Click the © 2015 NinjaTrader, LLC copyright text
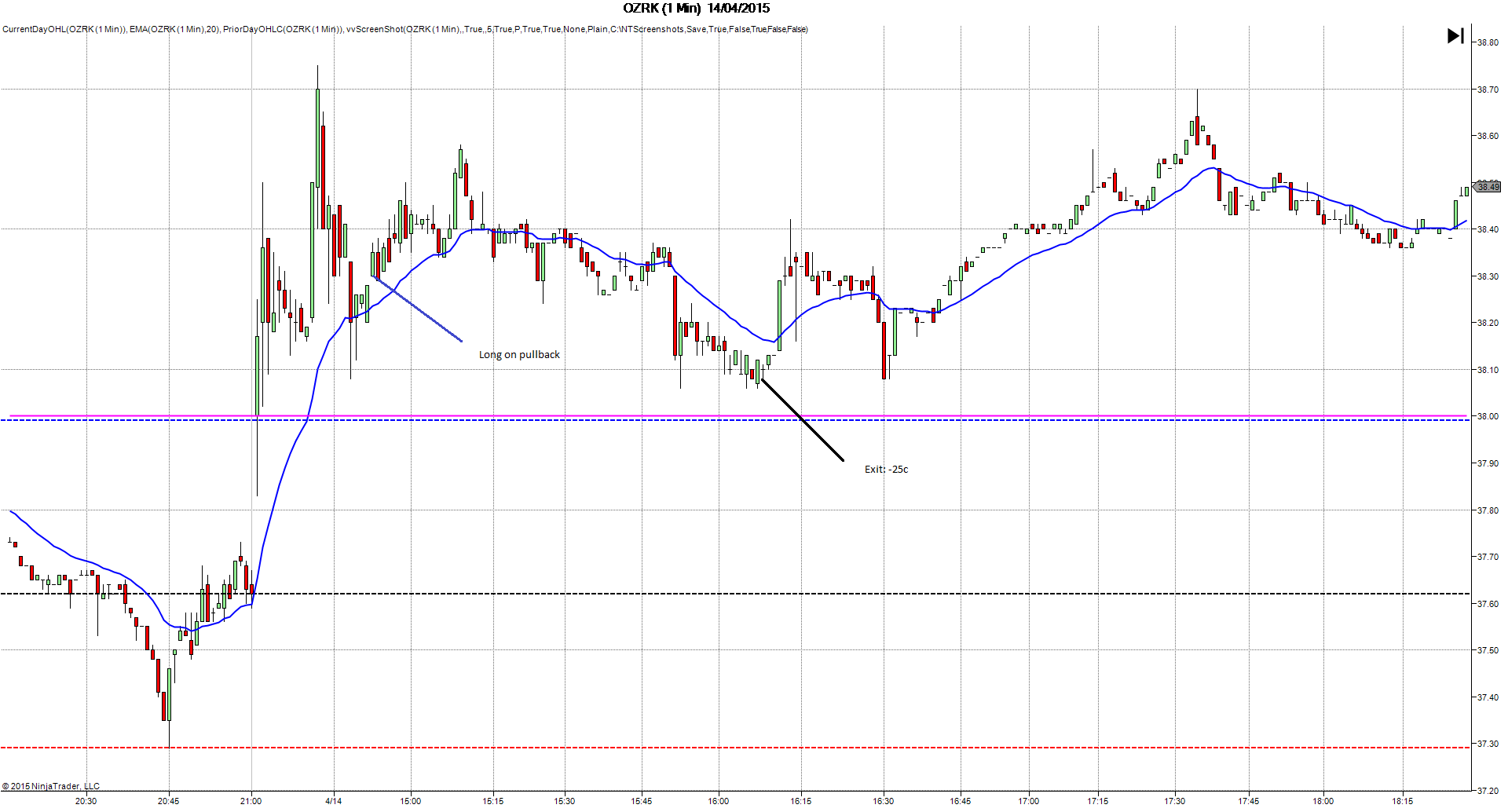Screen dimensions: 1508x812 tap(51, 786)
